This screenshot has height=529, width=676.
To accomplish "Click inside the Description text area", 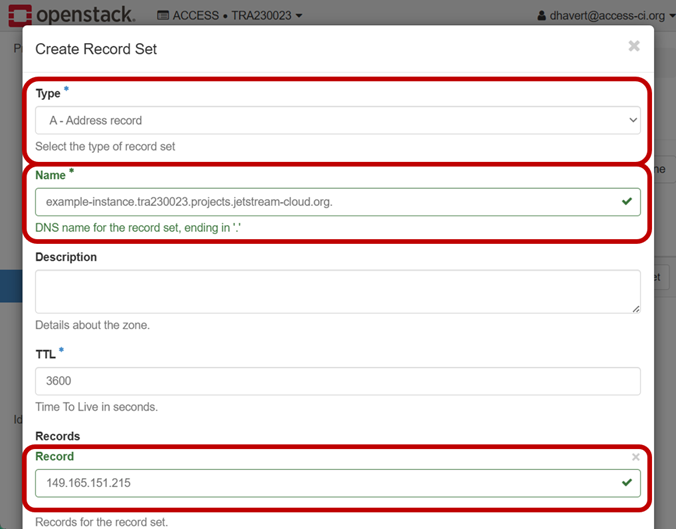I will pos(337,291).
